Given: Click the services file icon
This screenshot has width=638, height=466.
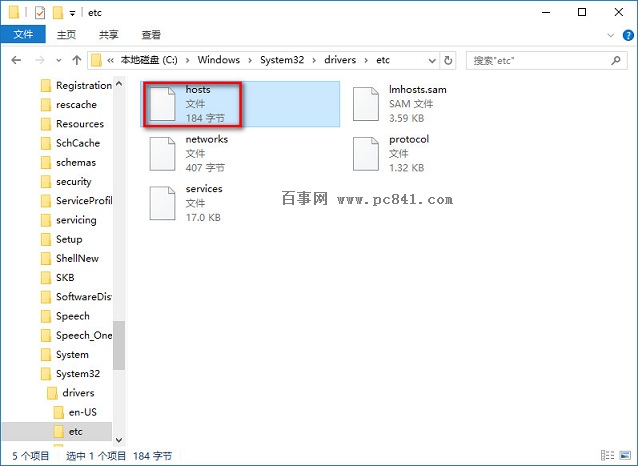Looking at the screenshot, I should 162,203.
